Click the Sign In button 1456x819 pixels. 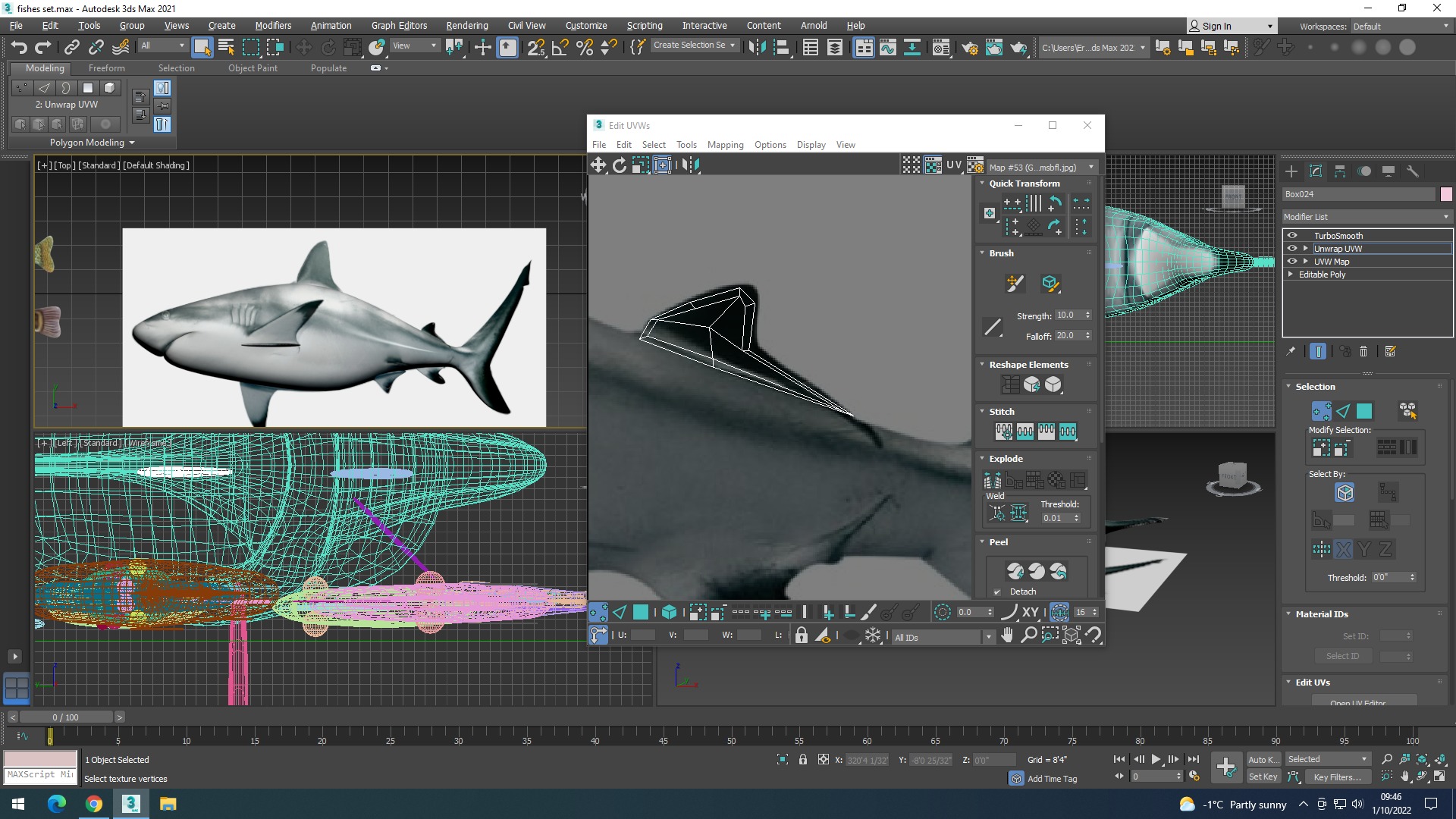pos(1231,26)
